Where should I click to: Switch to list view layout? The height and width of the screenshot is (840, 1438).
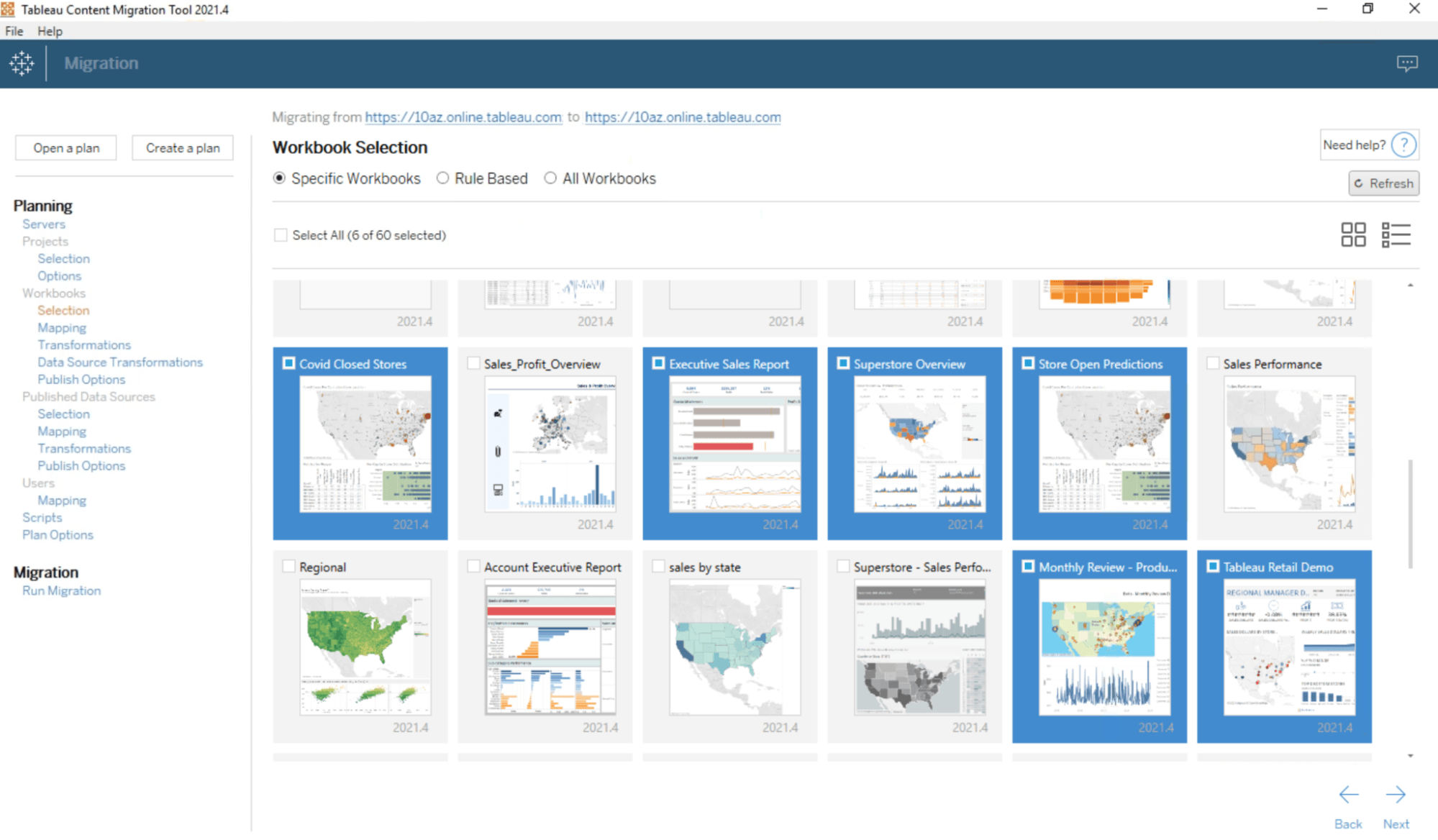[1396, 234]
